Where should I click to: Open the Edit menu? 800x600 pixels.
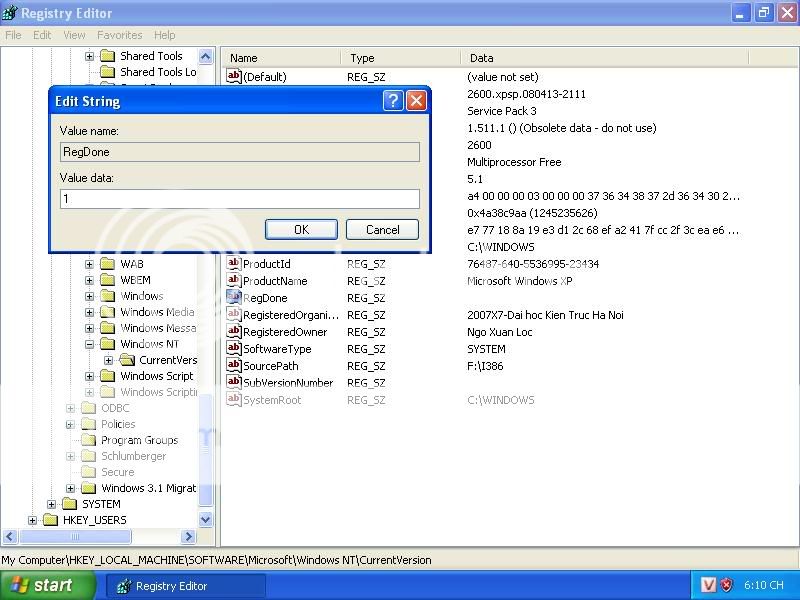click(42, 35)
